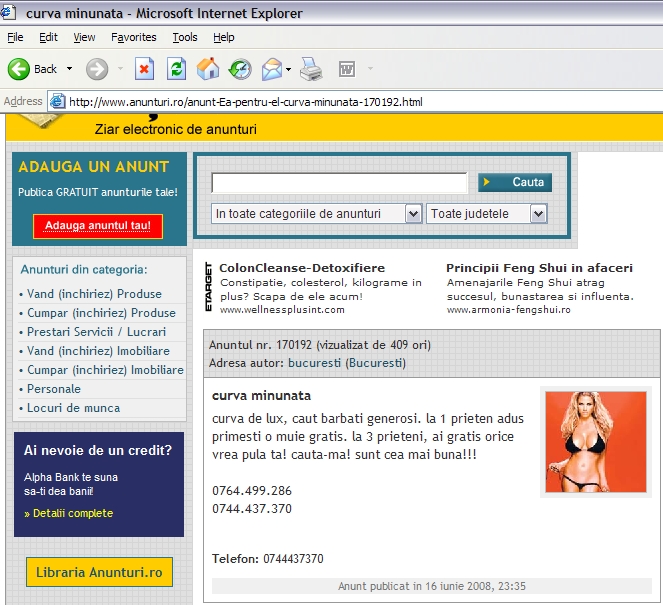
Task: Expand the categories dropdown 'In toate categoriile de anunturi'
Action: pos(316,214)
